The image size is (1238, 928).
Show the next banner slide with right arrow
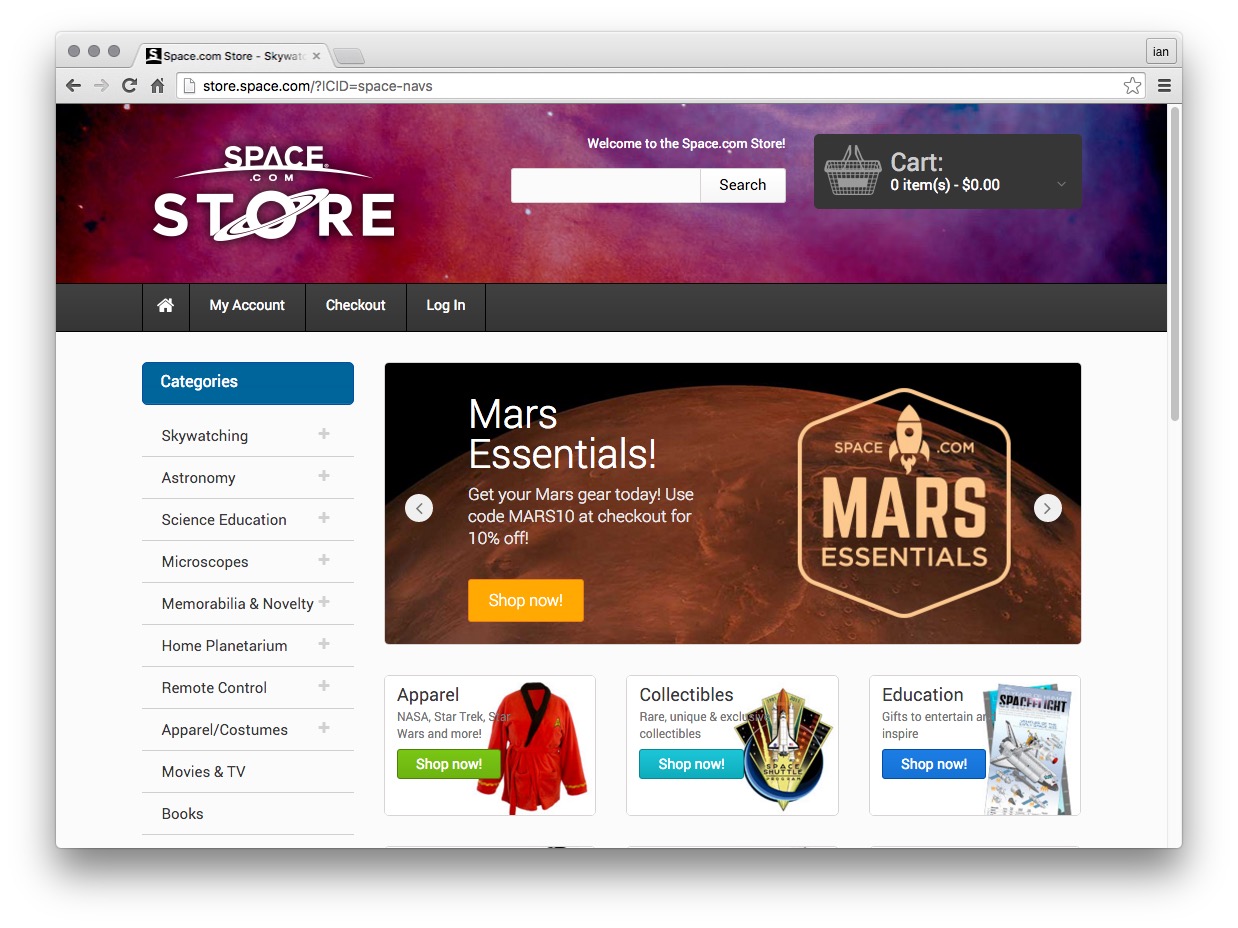1047,508
